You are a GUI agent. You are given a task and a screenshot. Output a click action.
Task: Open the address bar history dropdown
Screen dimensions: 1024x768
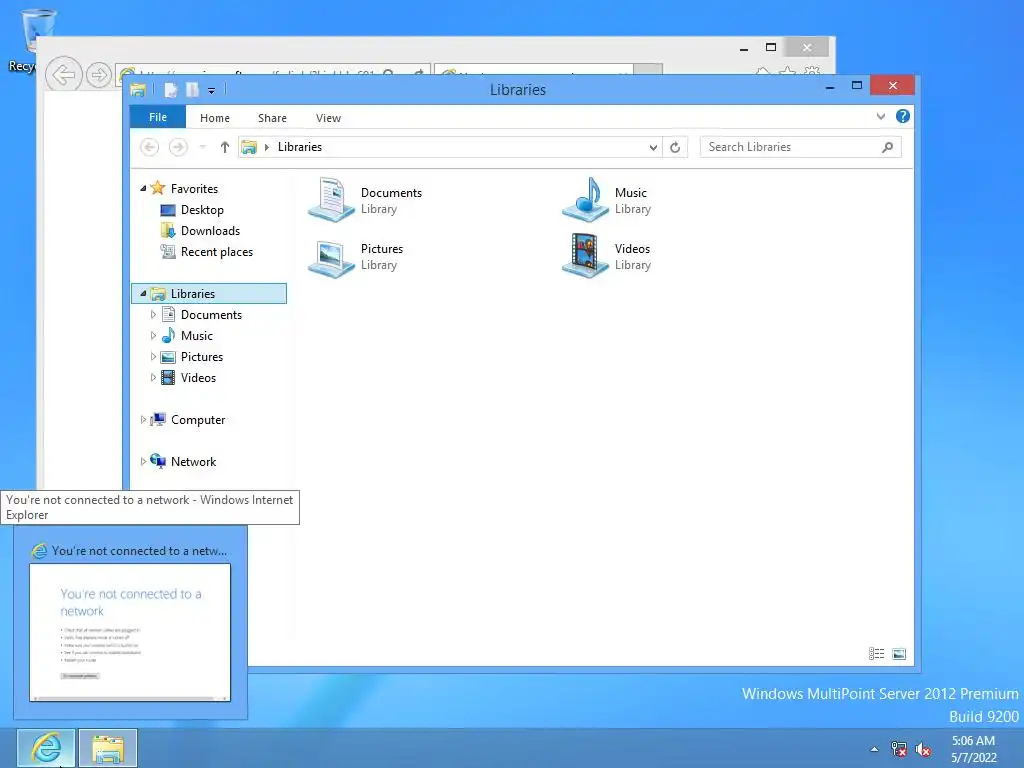pos(653,148)
